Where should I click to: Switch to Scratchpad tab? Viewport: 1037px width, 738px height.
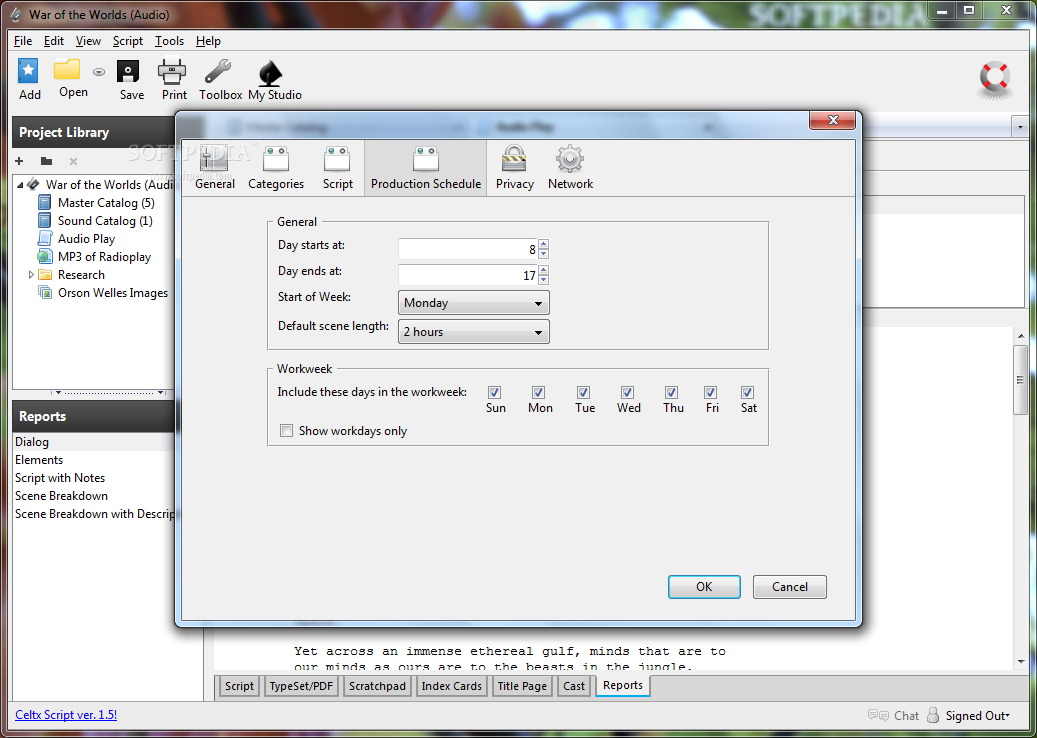tap(377, 686)
